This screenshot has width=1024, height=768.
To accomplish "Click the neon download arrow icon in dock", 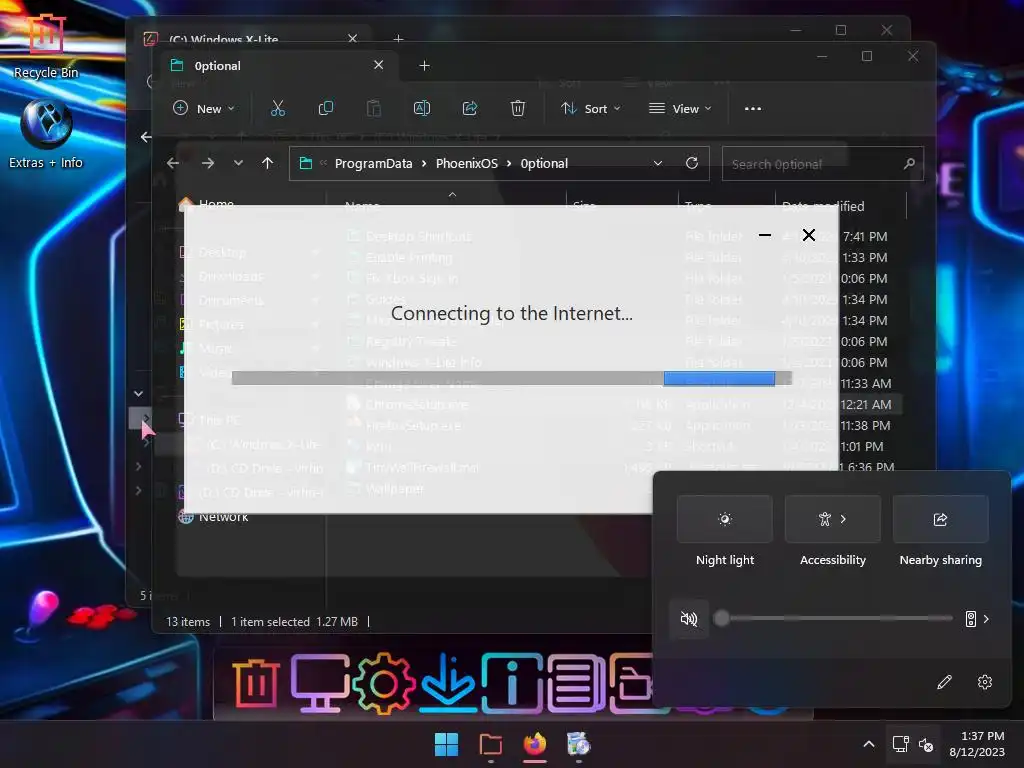I will [447, 682].
